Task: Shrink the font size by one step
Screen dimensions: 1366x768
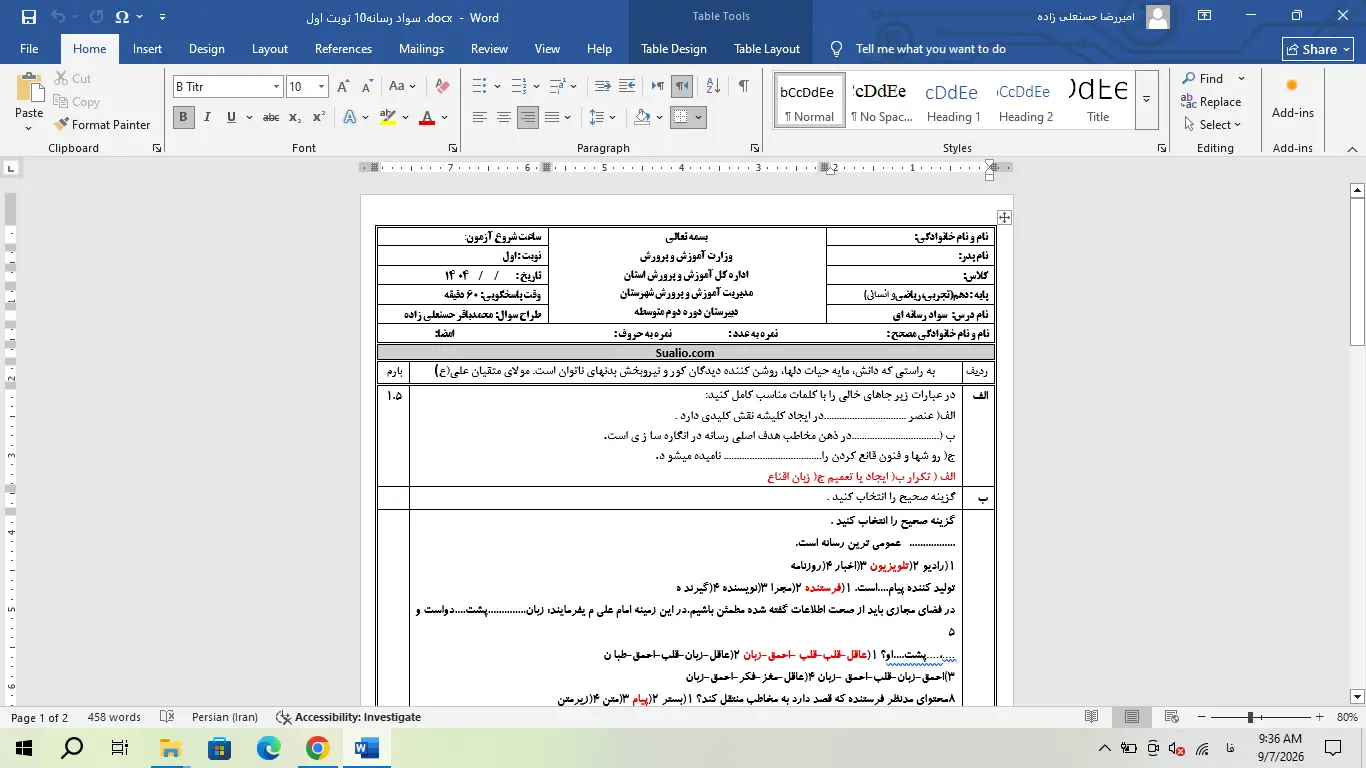Action: 367,87
